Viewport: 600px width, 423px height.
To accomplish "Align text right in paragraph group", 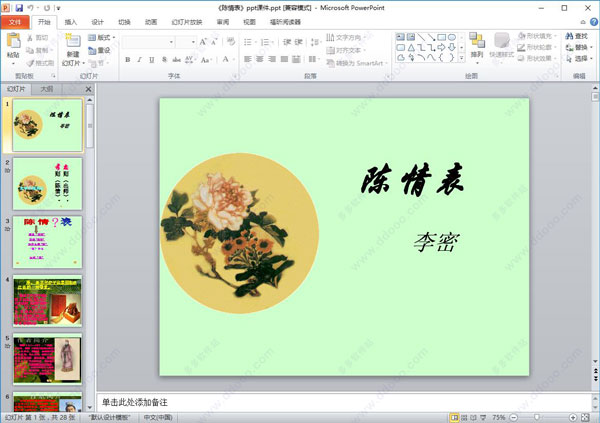I will (x=272, y=59).
